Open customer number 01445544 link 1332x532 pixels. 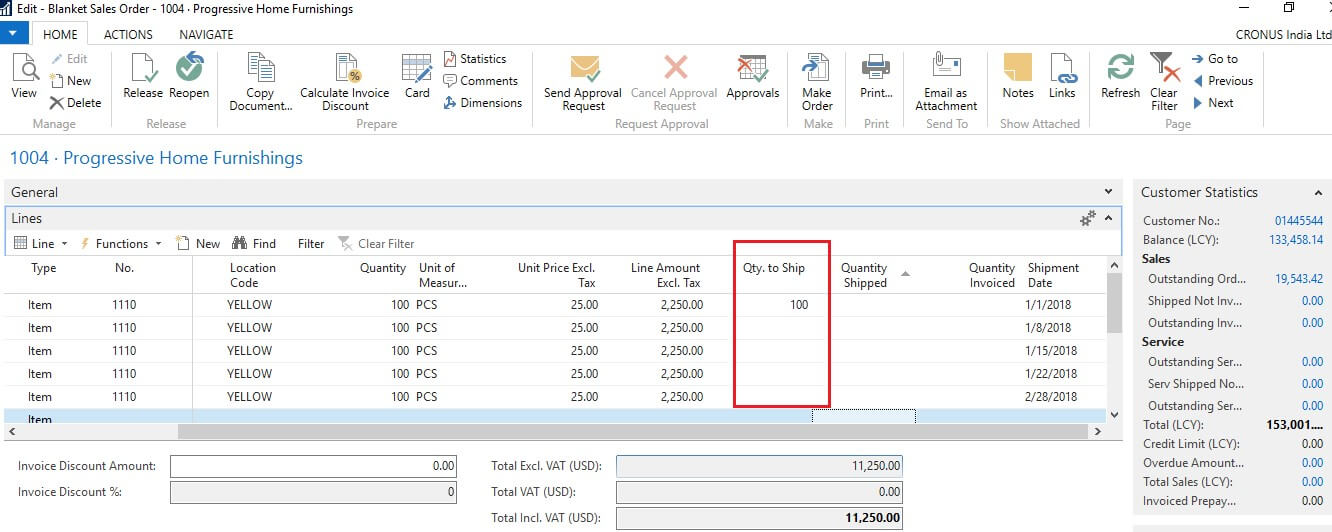1298,221
